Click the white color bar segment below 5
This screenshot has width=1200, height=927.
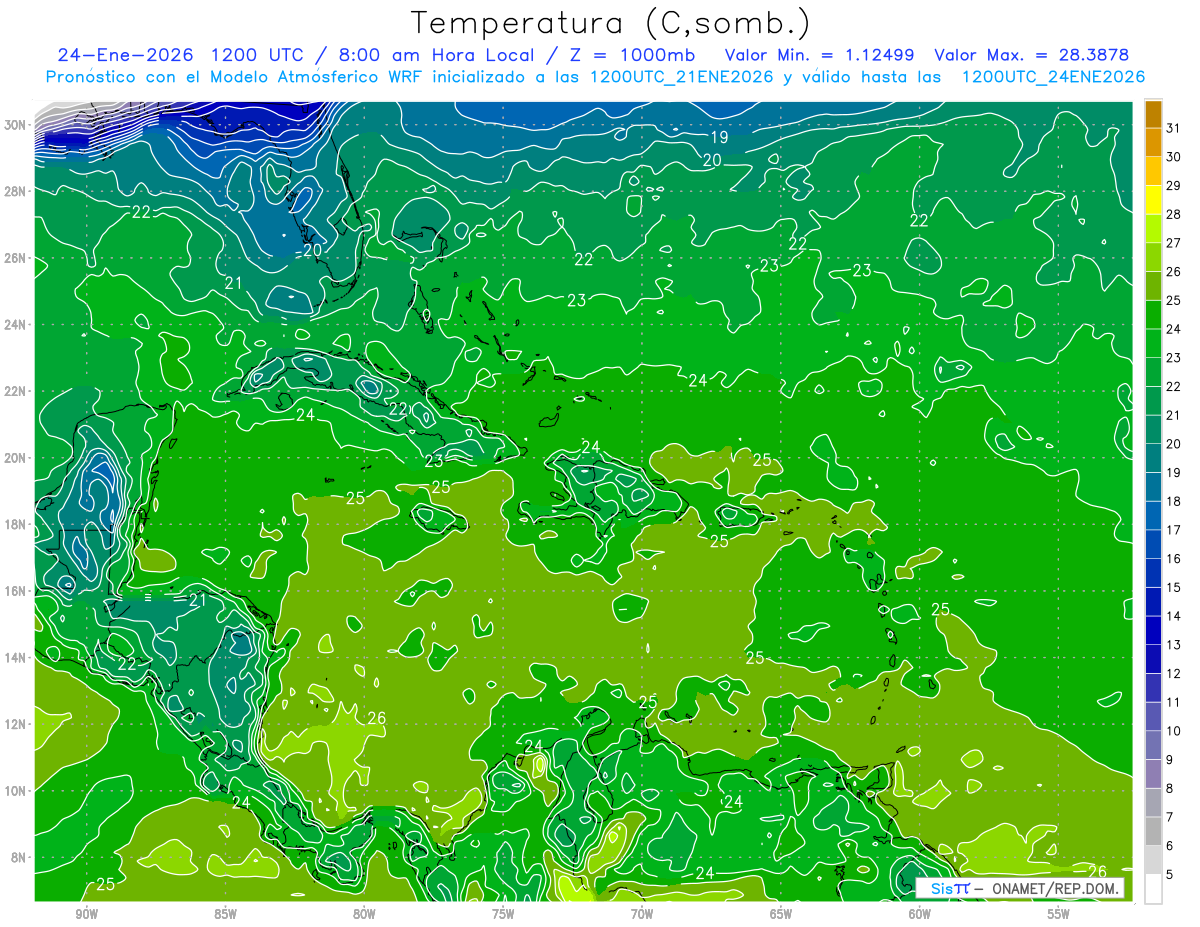pos(1153,889)
